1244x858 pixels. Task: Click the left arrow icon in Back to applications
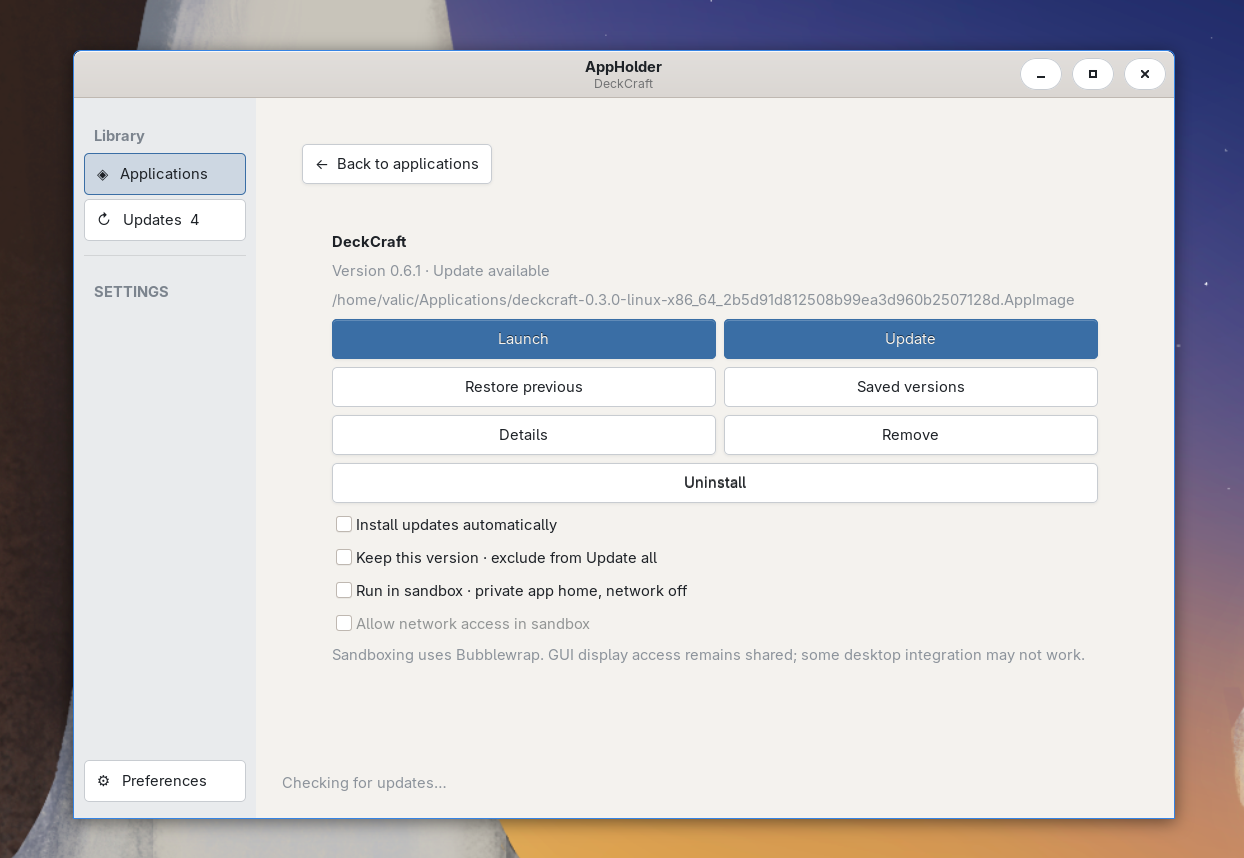(x=321, y=164)
